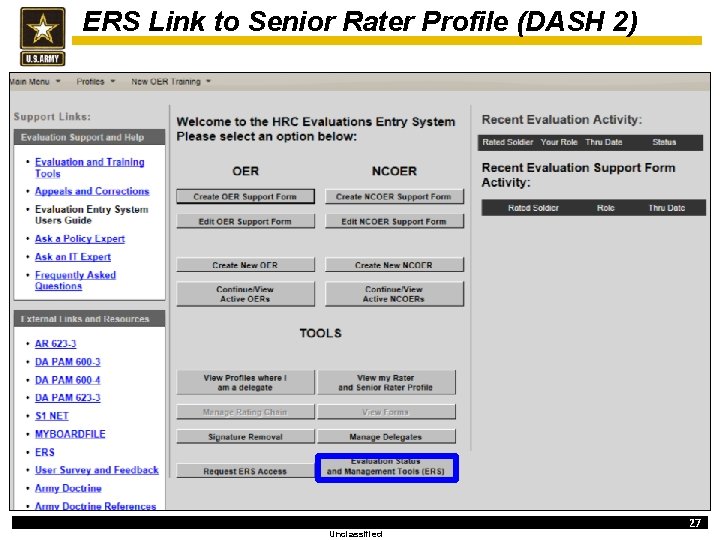The image size is (720, 540).
Task: Click the Your Role column header
Action: 559,142
